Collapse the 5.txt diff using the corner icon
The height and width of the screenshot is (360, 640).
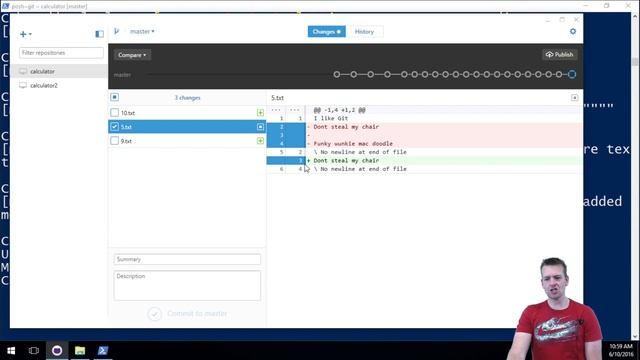pos(574,98)
